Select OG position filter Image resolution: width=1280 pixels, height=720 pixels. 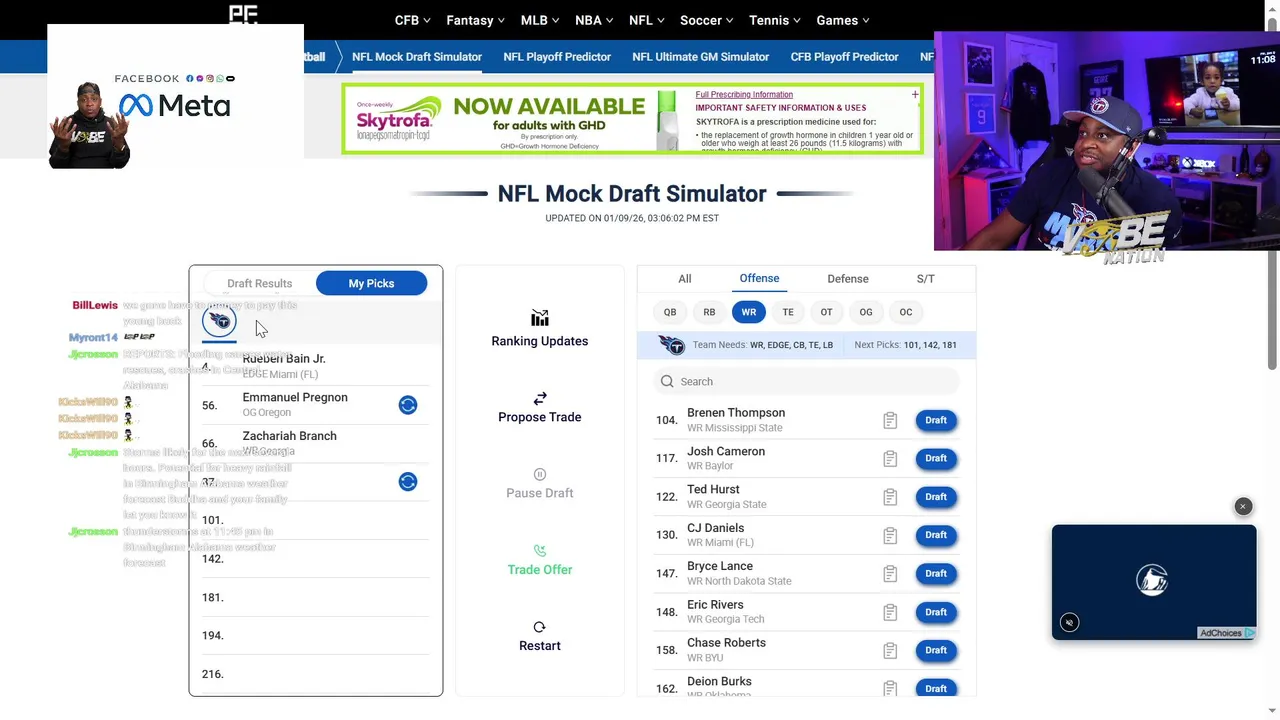[866, 312]
